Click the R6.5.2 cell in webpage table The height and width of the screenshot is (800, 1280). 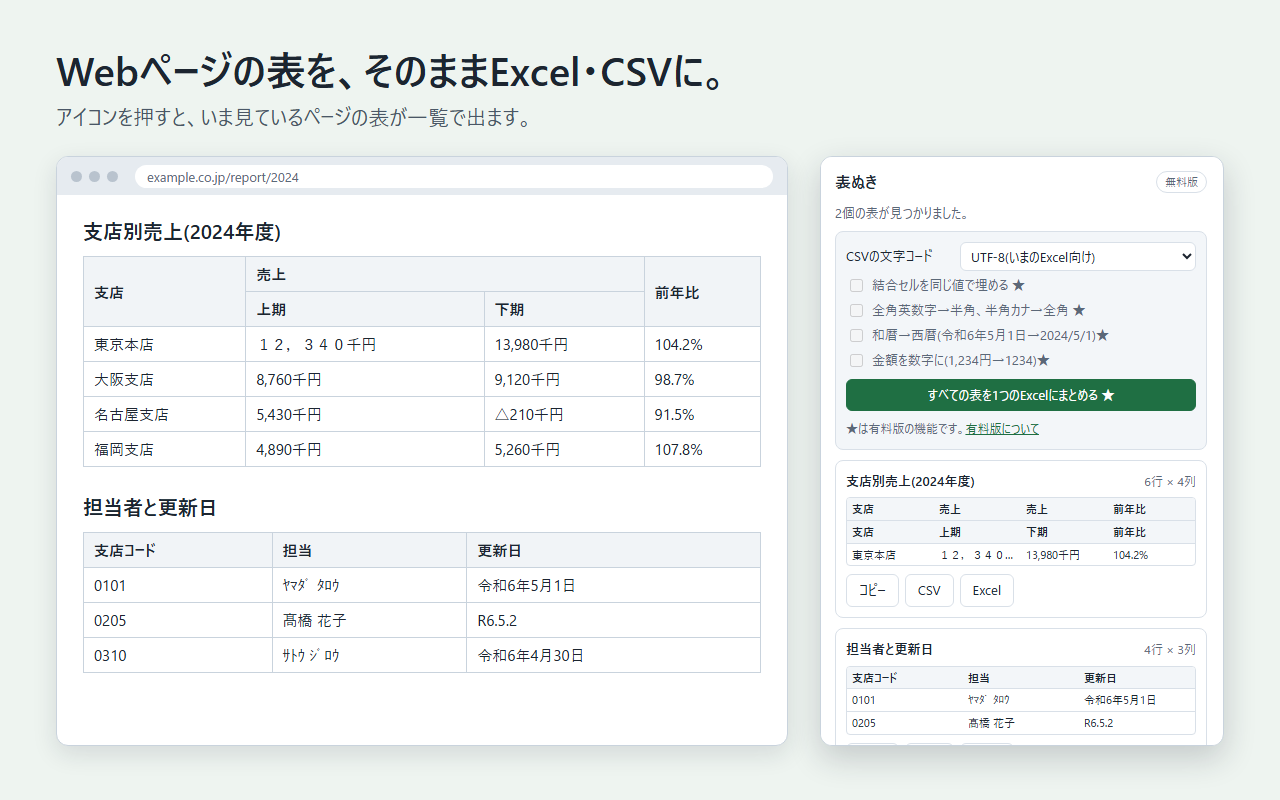(613, 620)
